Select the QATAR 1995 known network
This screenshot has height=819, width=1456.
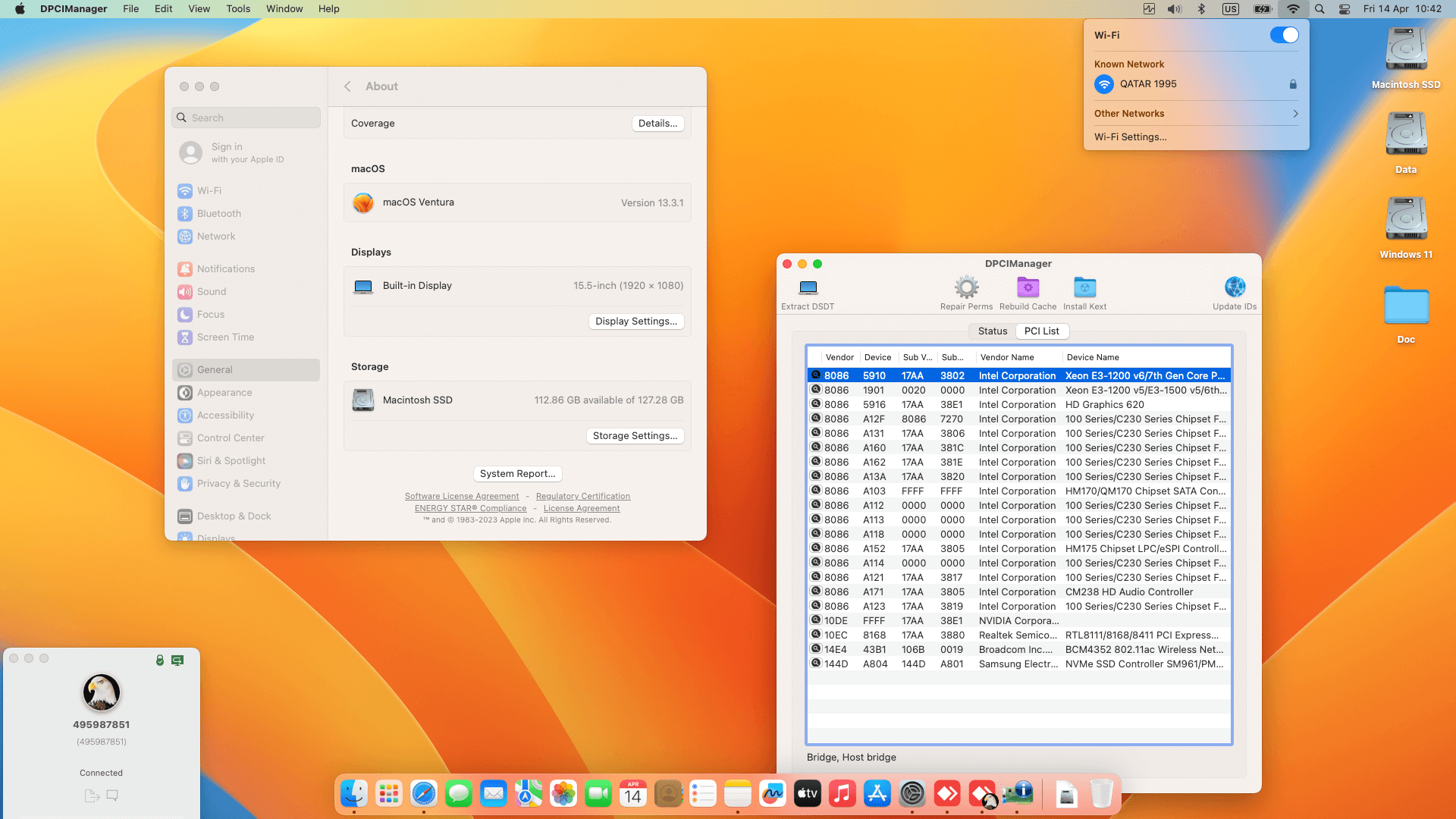[1148, 84]
